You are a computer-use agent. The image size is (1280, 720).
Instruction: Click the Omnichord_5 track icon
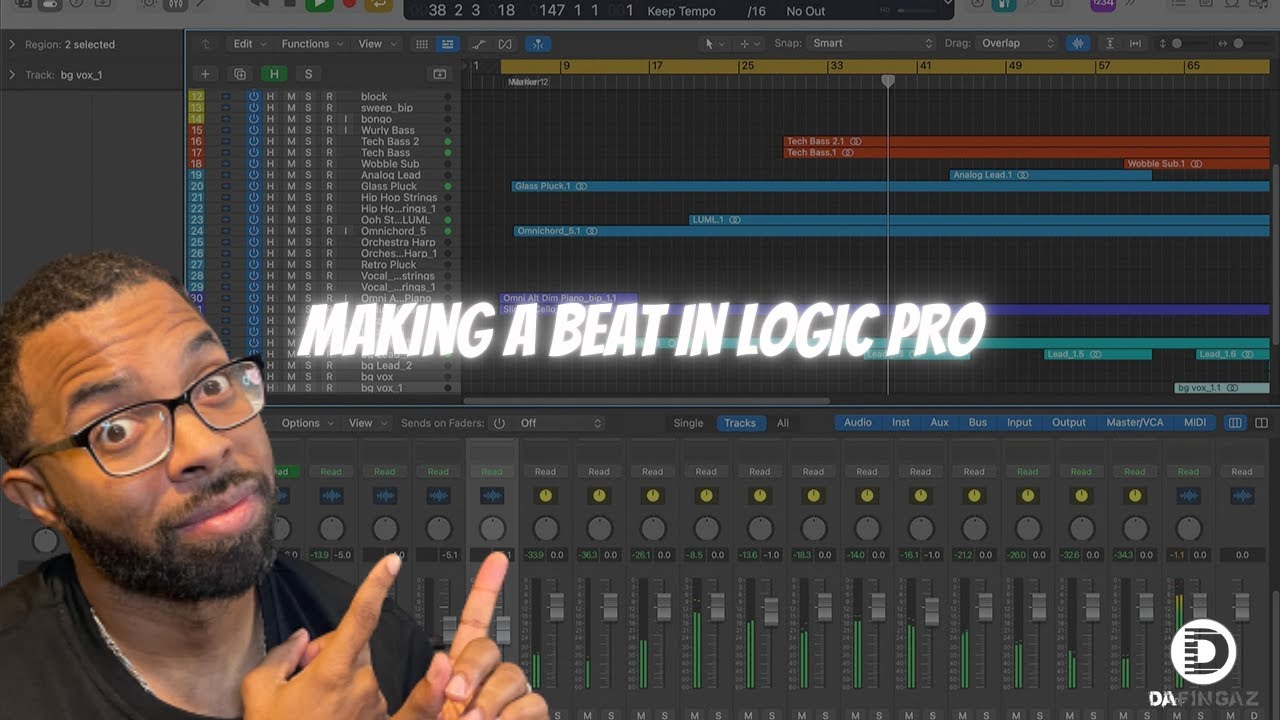[x=225, y=231]
